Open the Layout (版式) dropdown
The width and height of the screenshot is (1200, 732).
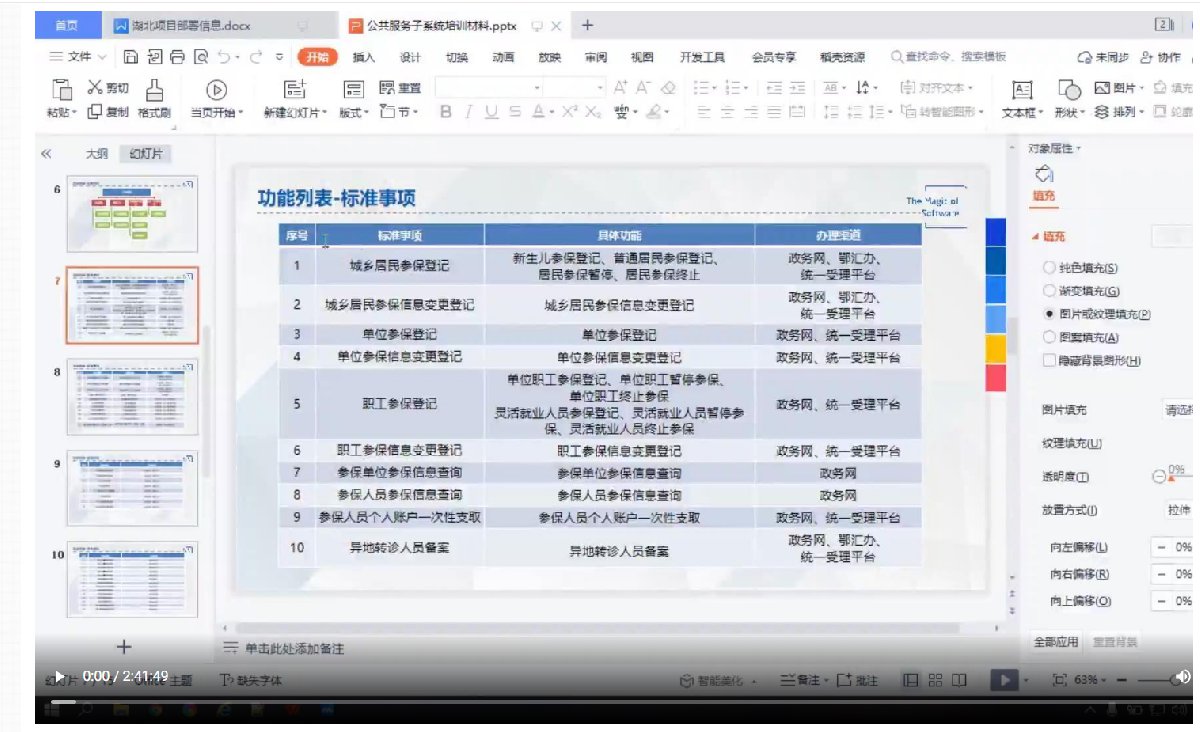(x=353, y=113)
